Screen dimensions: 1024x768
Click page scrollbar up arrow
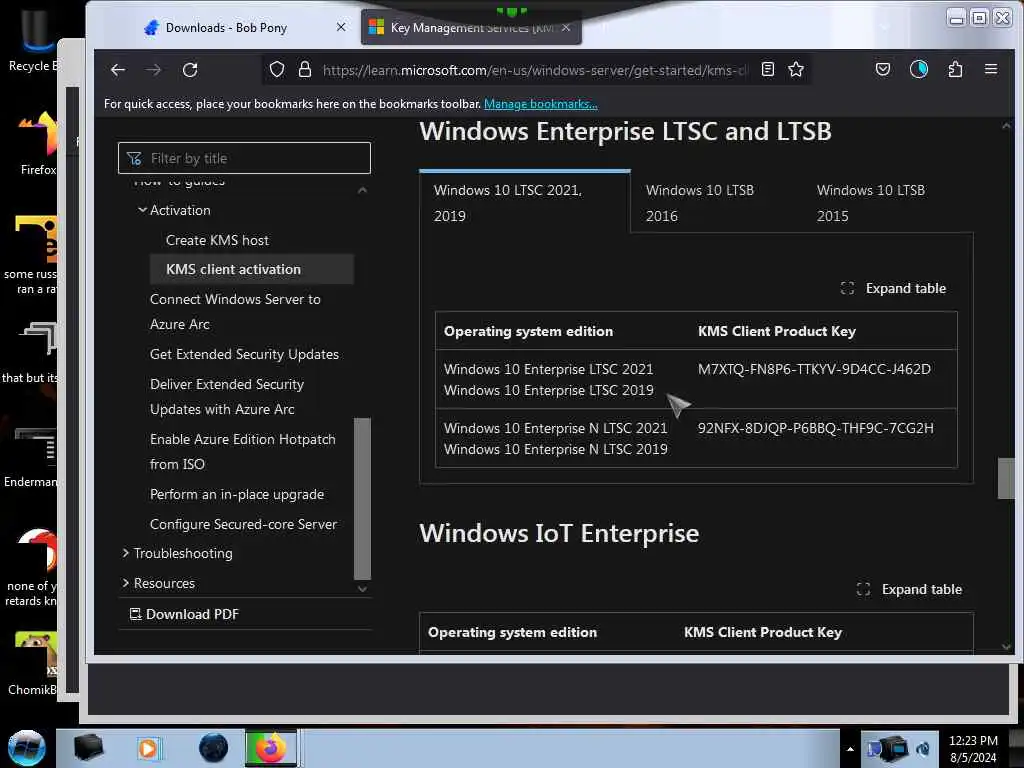pyautogui.click(x=1006, y=126)
